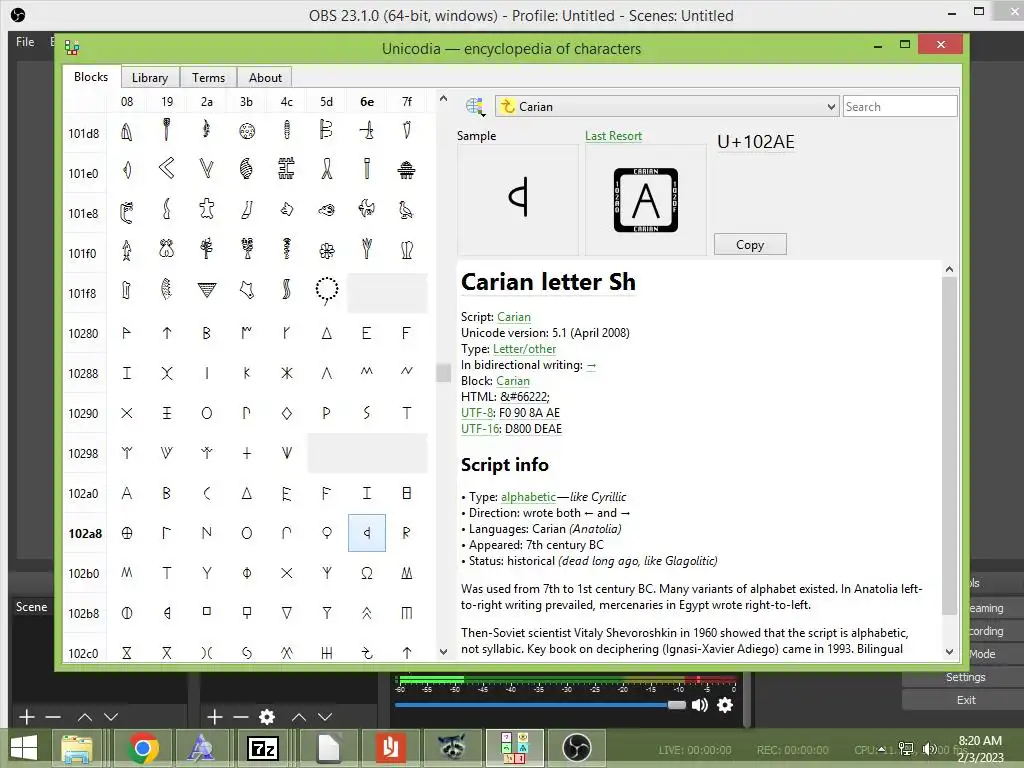Mute audio with OBS speaker icon
The image size is (1024, 768).
699,705
